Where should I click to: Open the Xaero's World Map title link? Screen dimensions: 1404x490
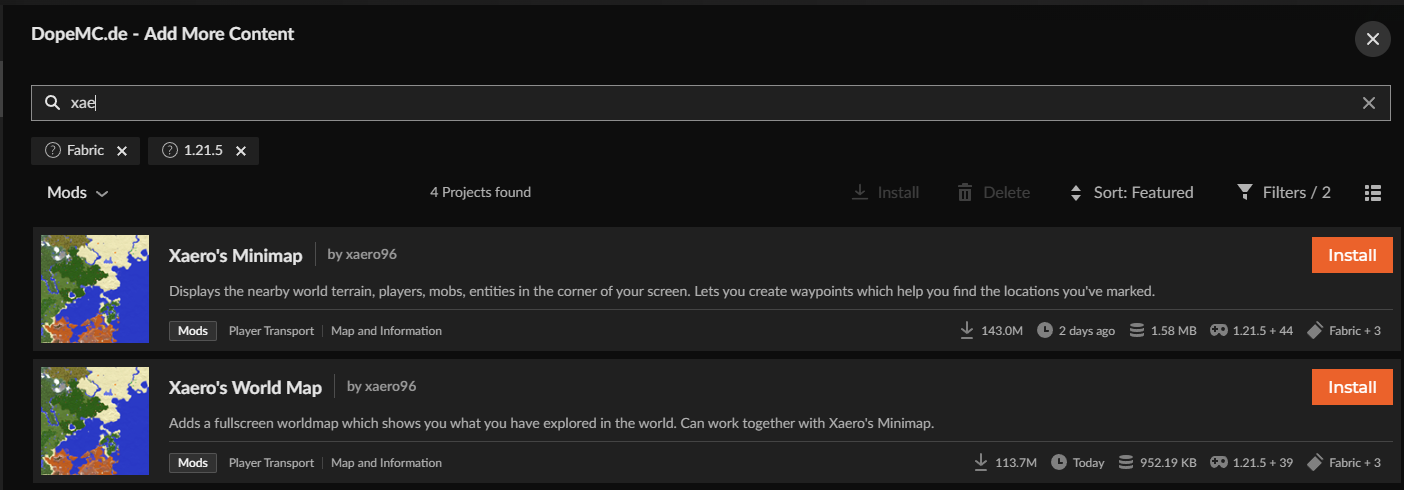245,387
